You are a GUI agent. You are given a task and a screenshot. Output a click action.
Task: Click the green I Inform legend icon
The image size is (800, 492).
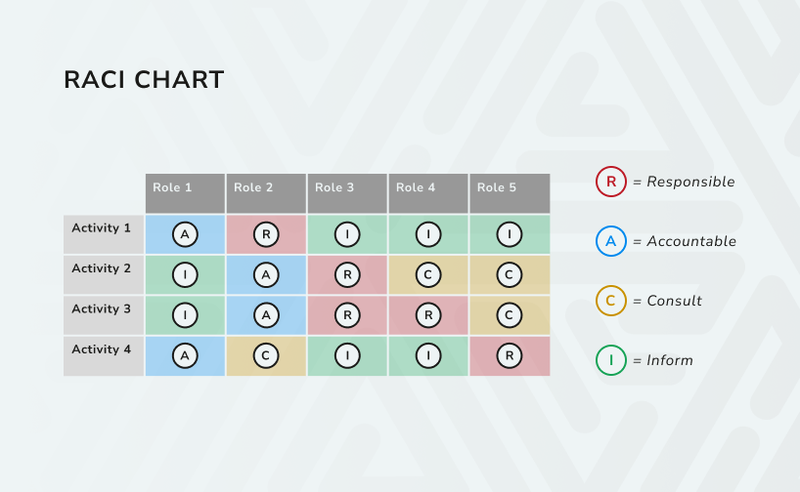point(611,360)
